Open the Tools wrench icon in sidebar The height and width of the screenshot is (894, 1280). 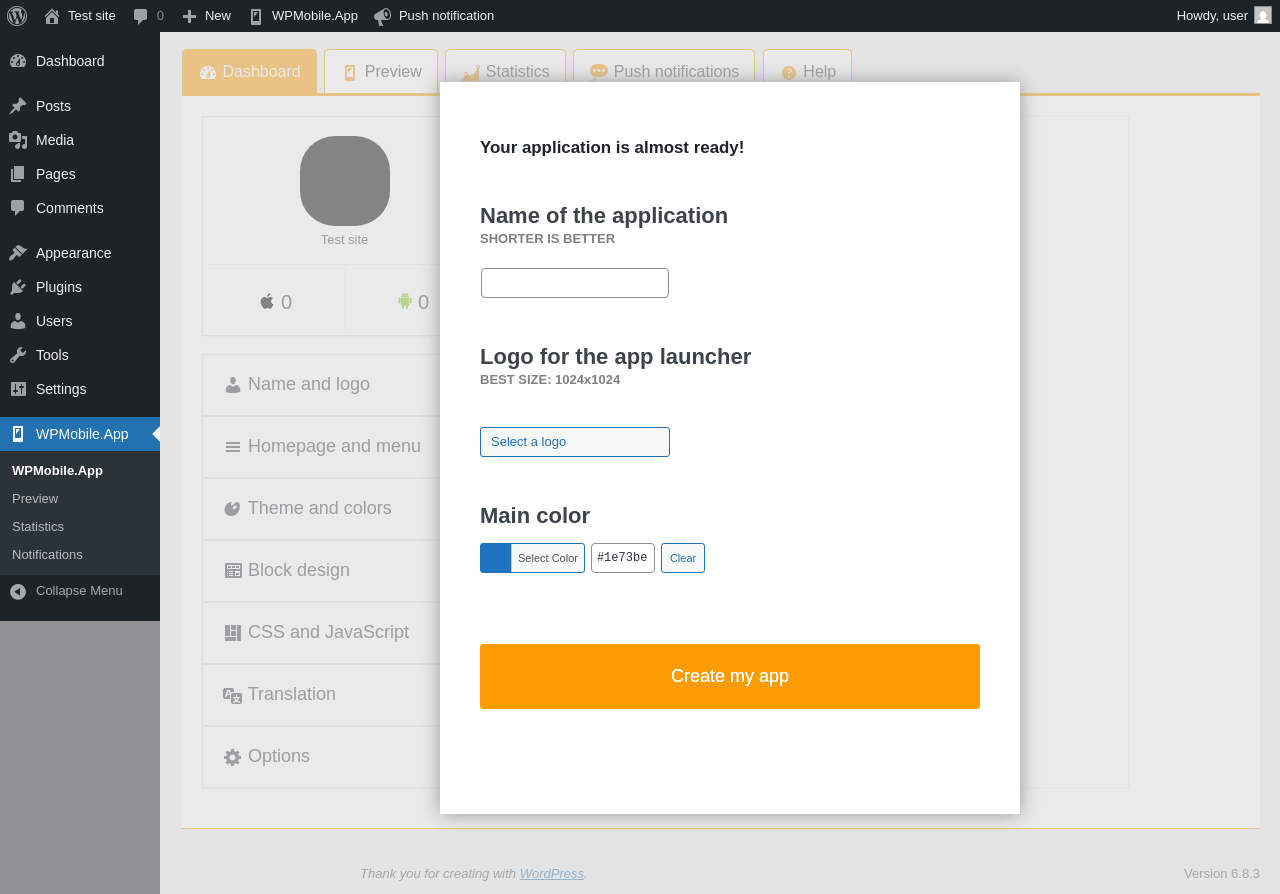tap(18, 355)
